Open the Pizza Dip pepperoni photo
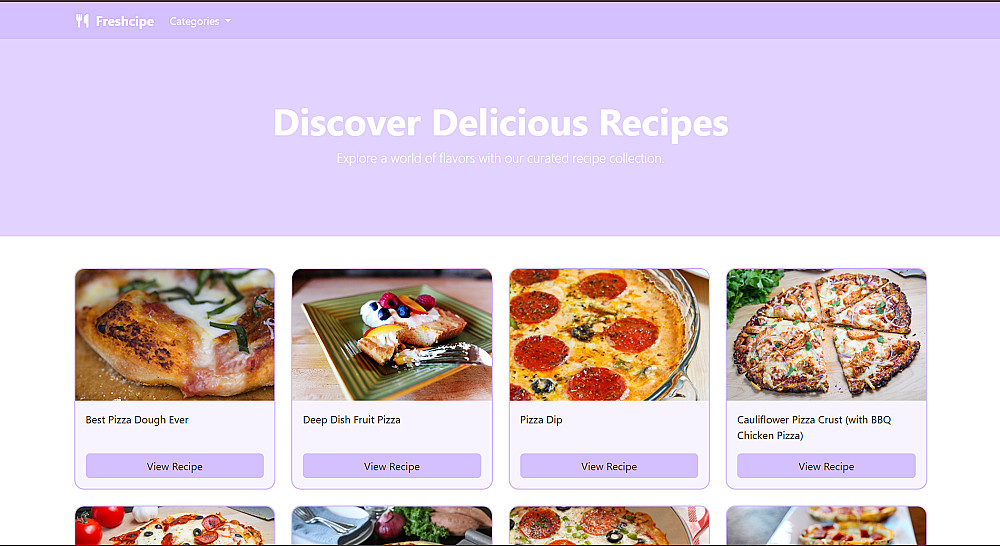Screen dimensions: 1000x546 [x=609, y=335]
